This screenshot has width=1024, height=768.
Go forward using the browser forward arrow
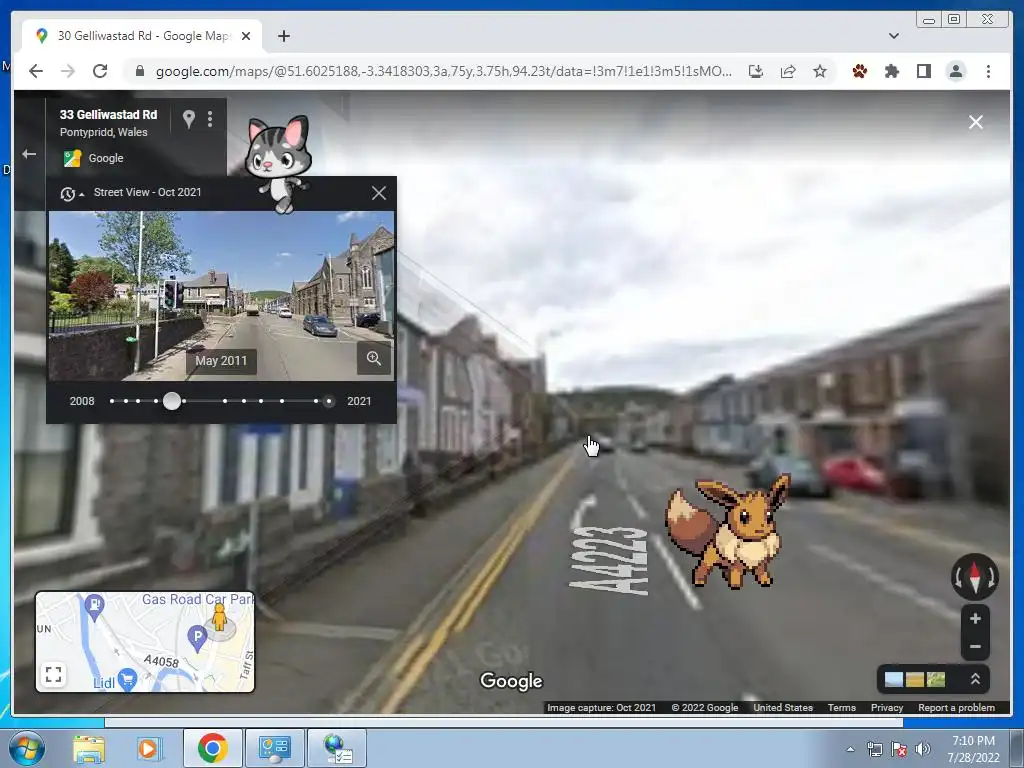67,71
